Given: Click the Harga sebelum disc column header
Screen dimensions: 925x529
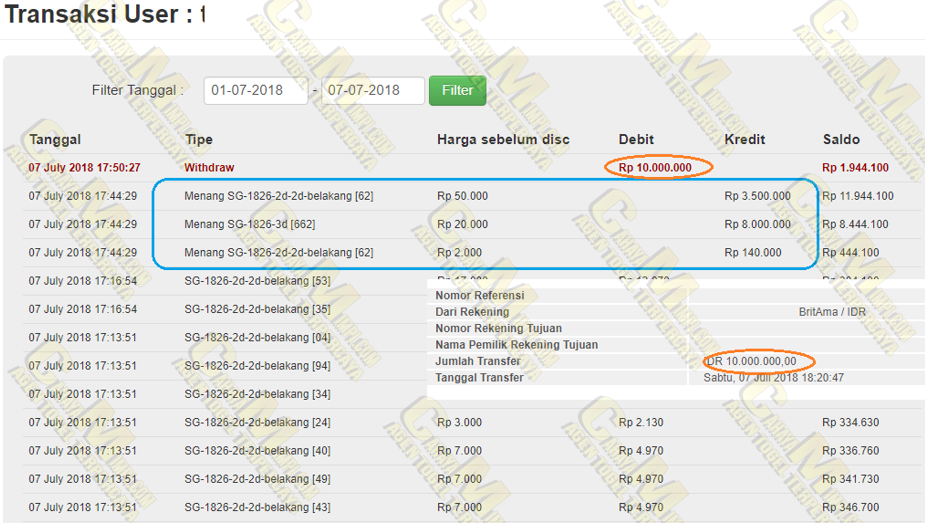Looking at the screenshot, I should [x=503, y=139].
